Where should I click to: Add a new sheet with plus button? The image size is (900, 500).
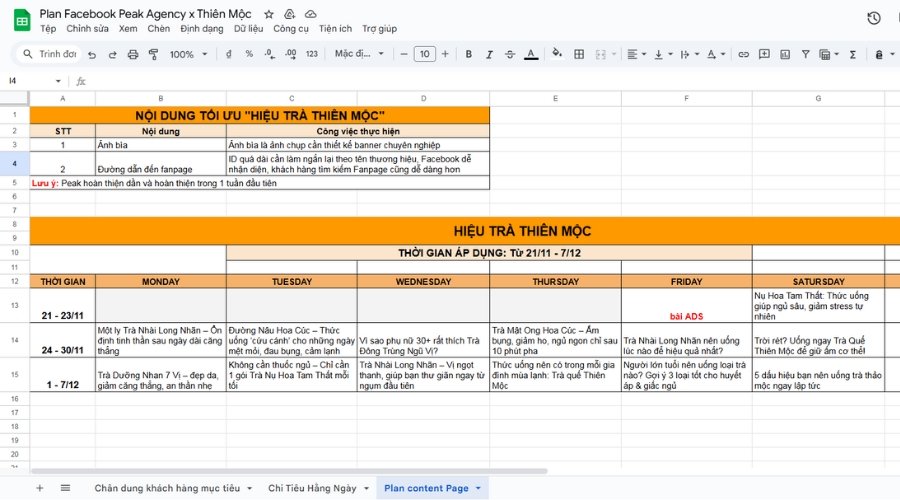pos(40,488)
